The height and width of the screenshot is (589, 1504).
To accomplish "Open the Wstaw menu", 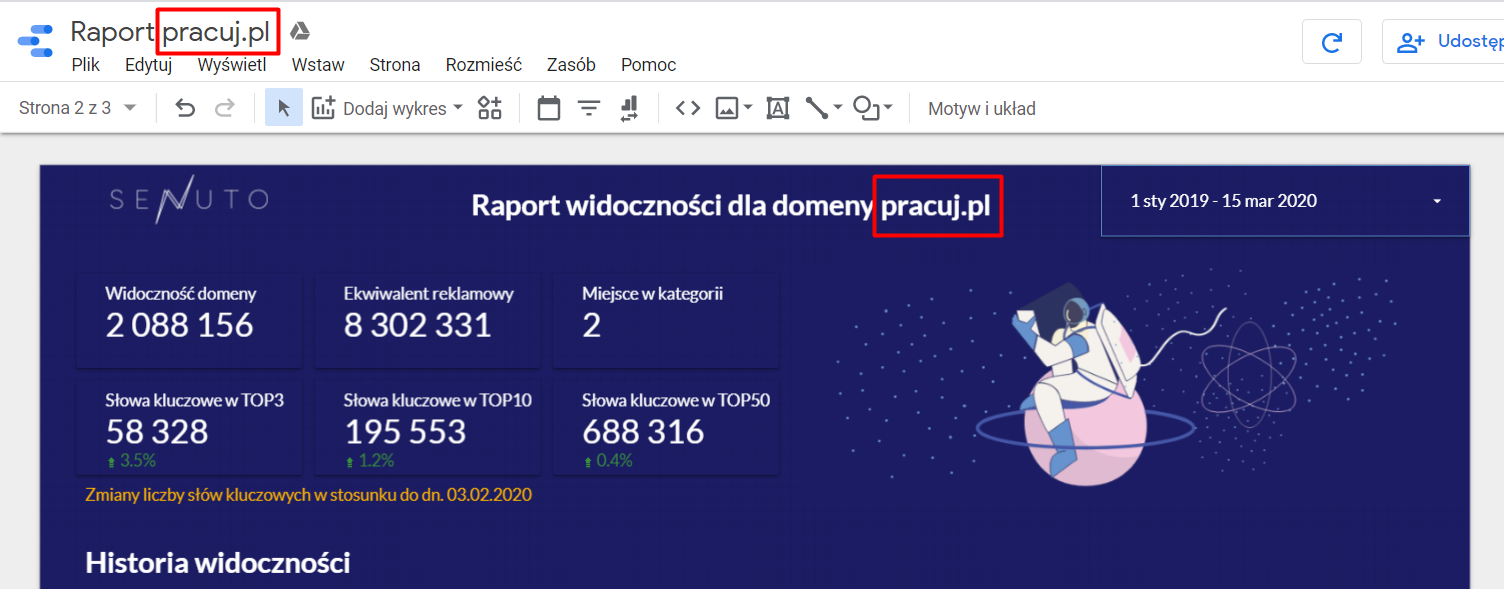I will tap(318, 65).
